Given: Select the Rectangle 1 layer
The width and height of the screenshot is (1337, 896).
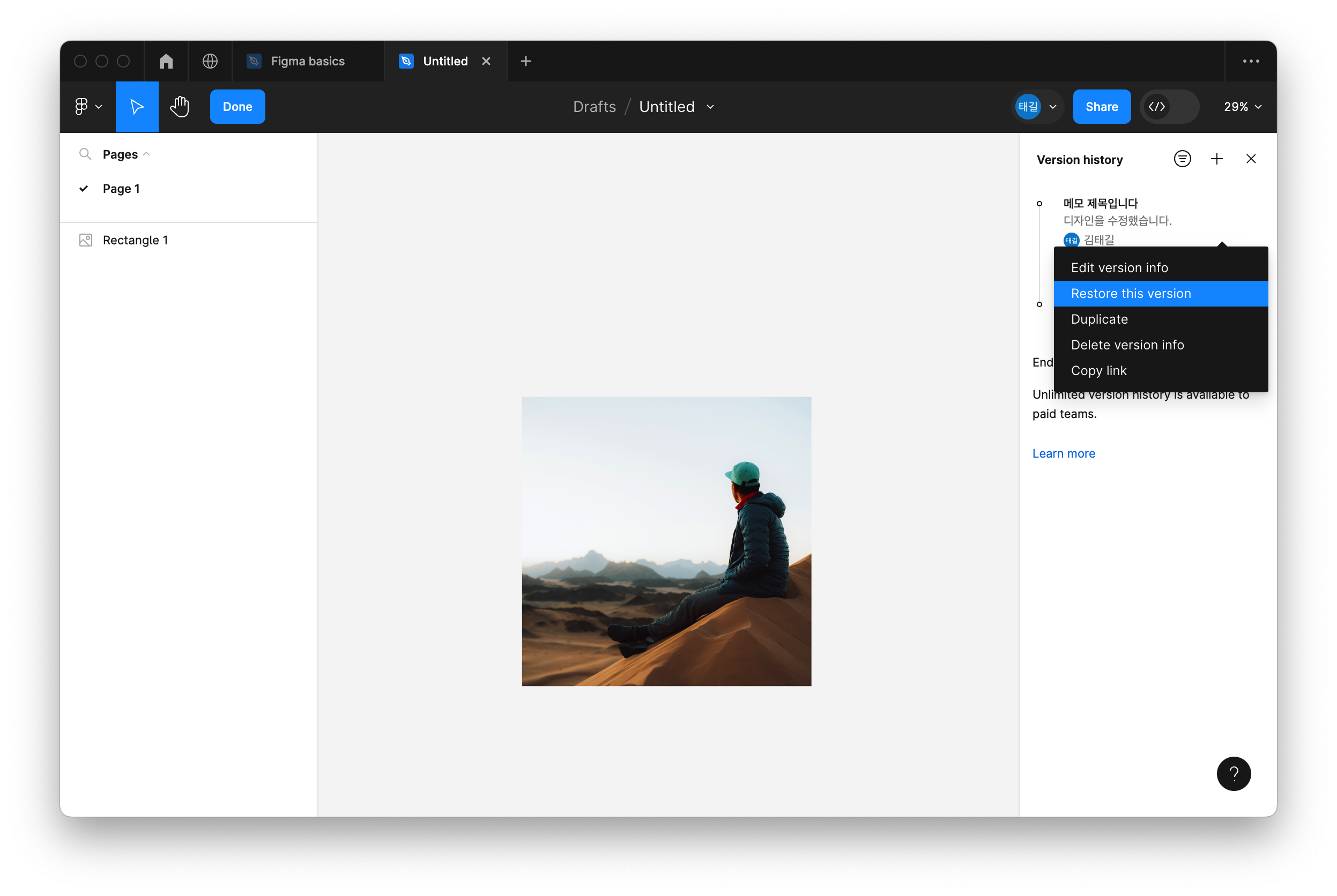Looking at the screenshot, I should pos(135,240).
